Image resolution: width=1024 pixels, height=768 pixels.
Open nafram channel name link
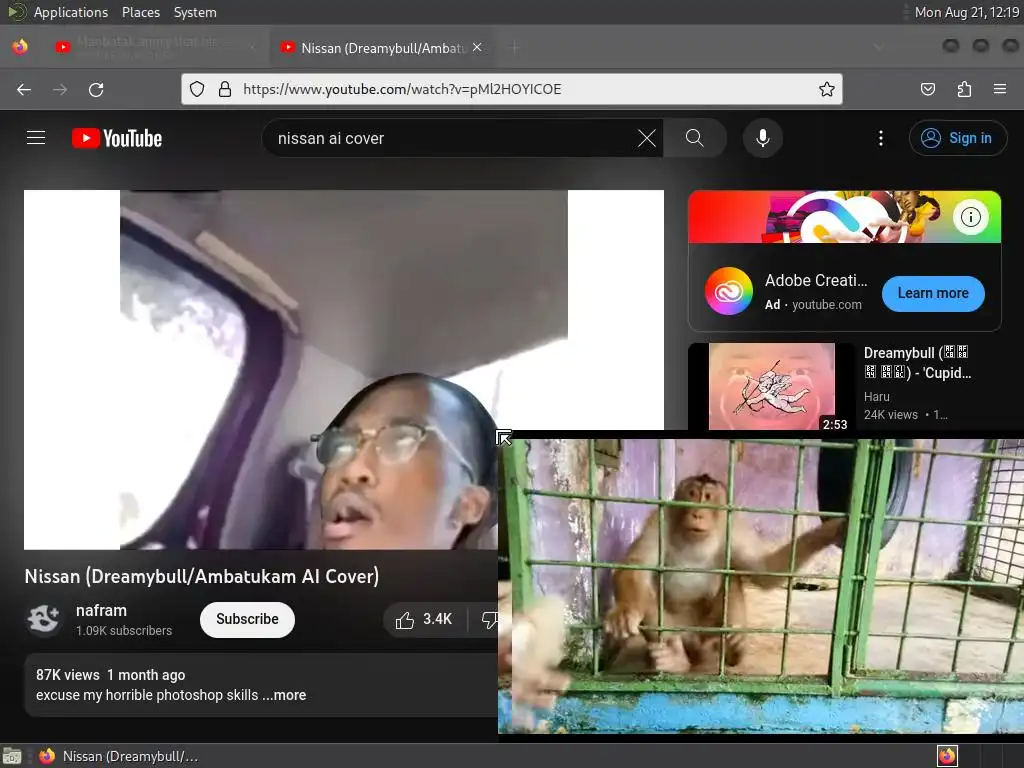pos(101,611)
